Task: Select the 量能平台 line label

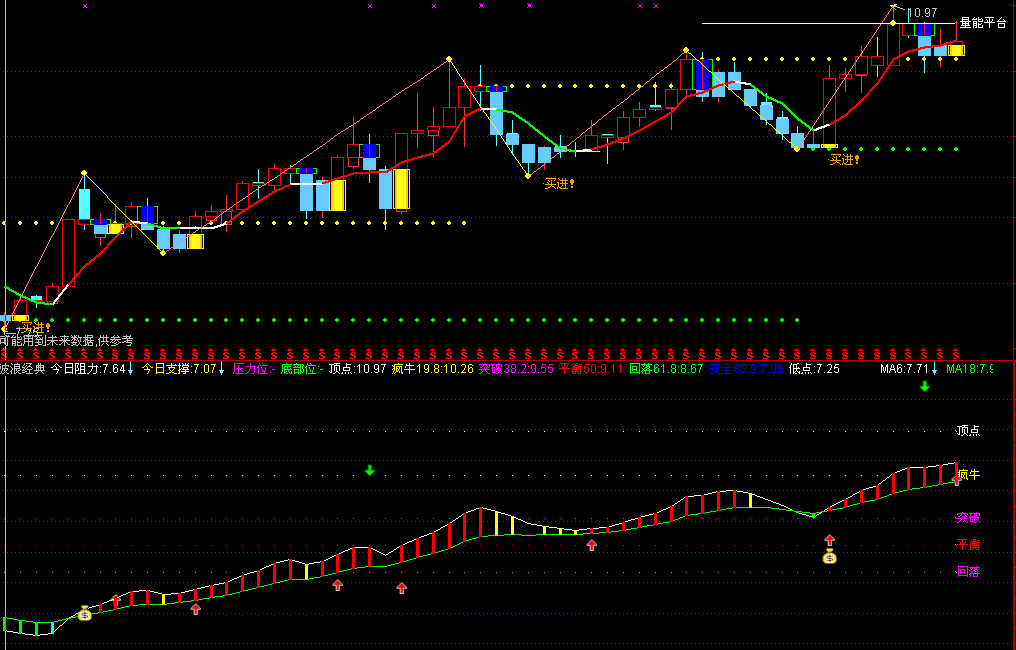Action: point(983,23)
